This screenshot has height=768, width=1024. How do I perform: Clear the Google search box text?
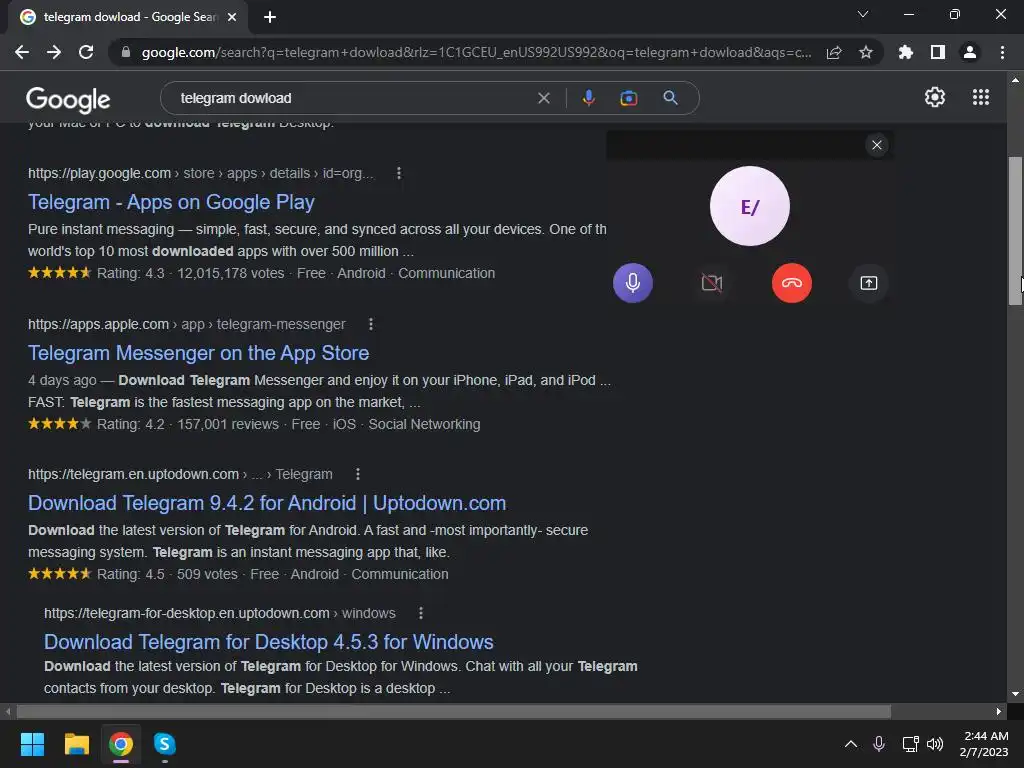543,98
